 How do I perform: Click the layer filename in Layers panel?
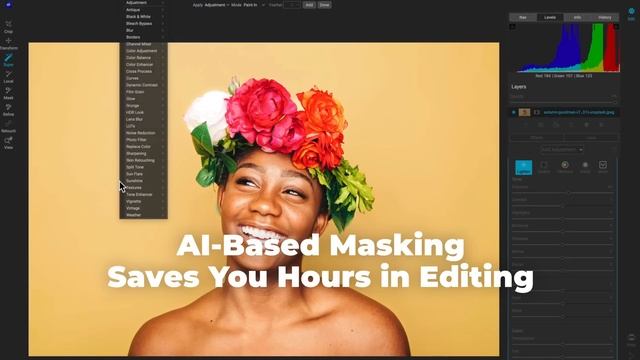579,112
